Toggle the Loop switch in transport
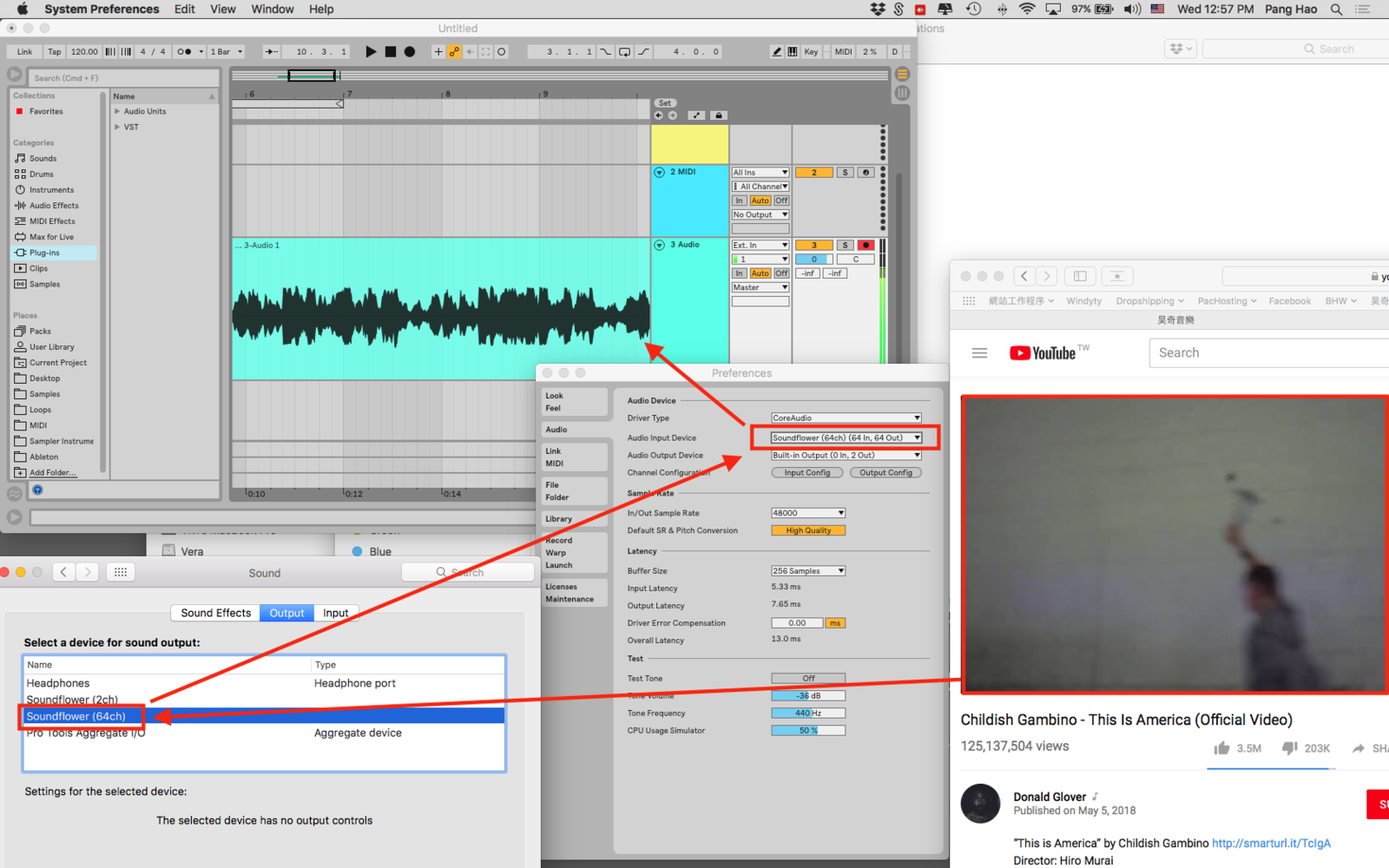Viewport: 1389px width, 868px height. click(x=624, y=52)
